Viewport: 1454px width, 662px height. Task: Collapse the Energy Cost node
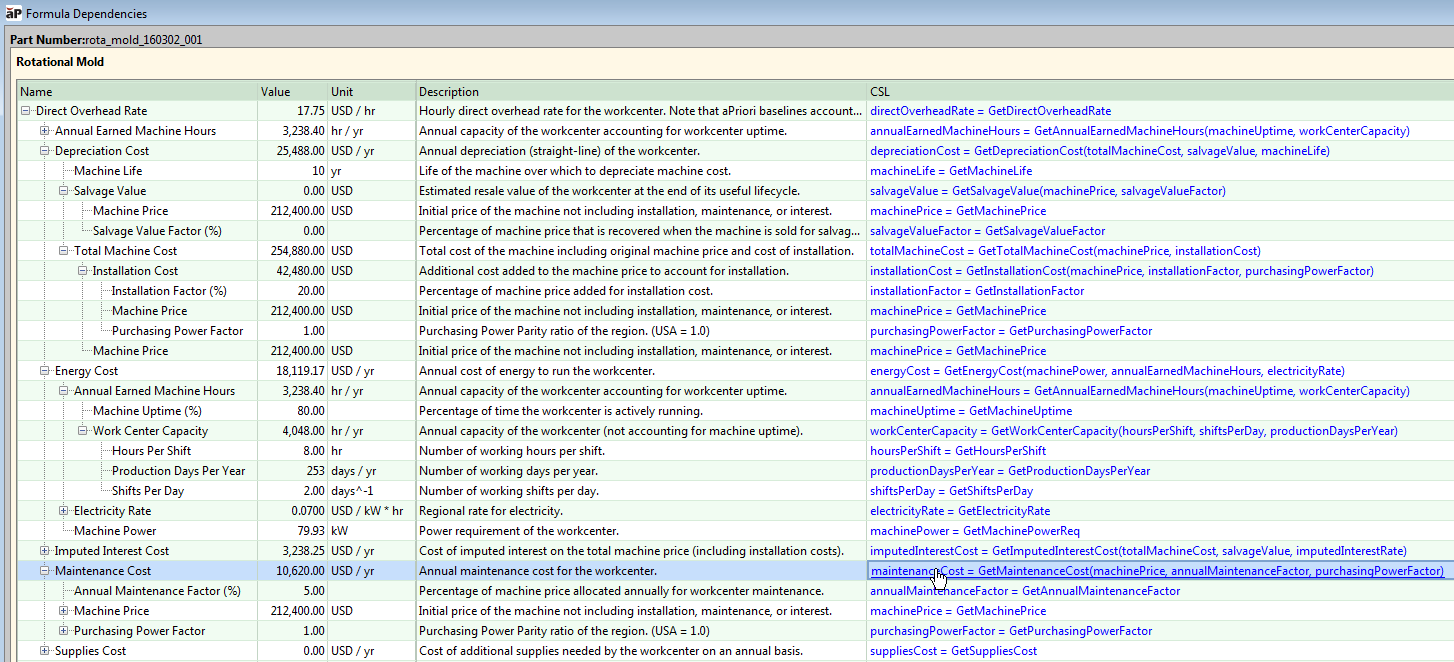pyautogui.click(x=44, y=371)
